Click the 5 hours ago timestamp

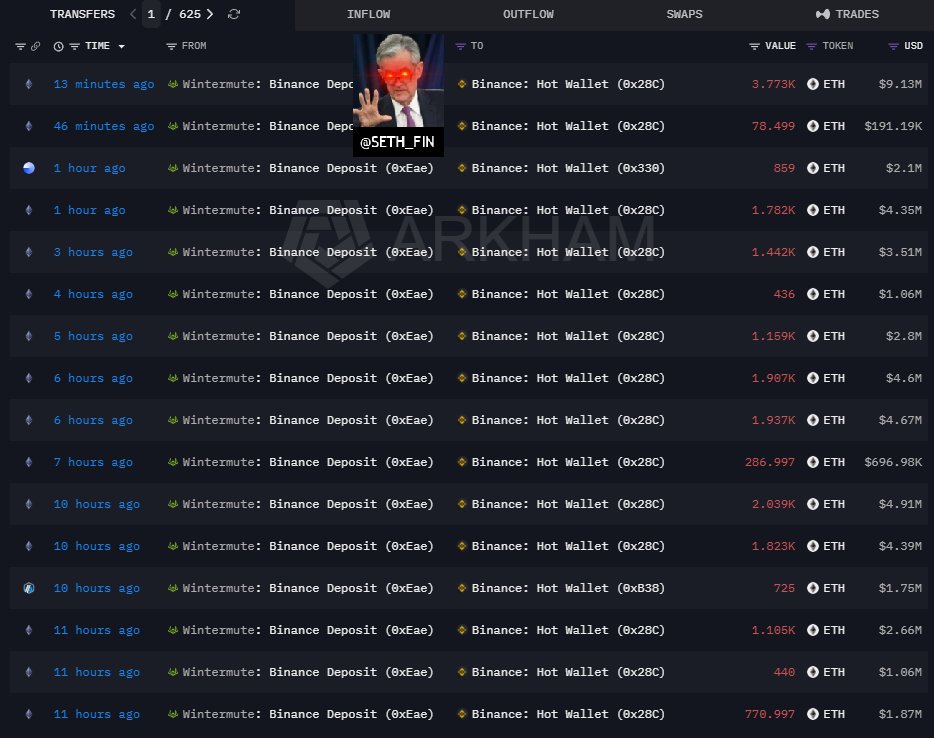(93, 336)
